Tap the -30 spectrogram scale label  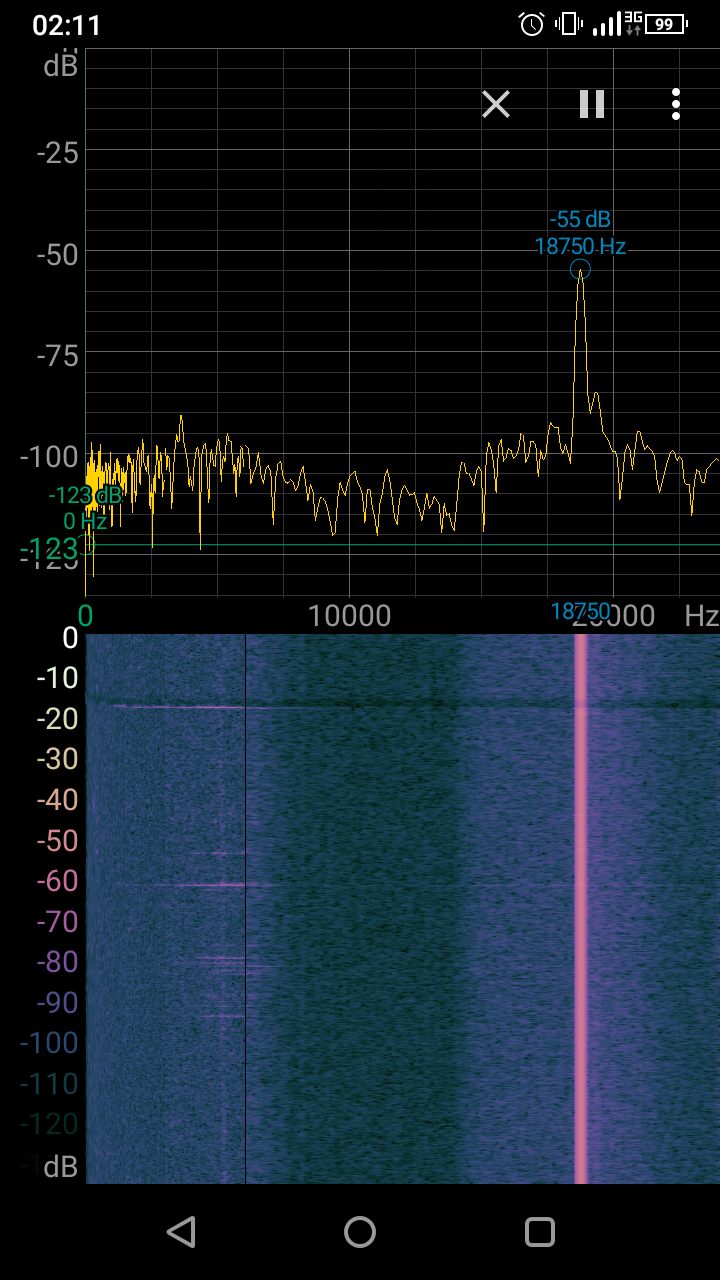[57, 759]
